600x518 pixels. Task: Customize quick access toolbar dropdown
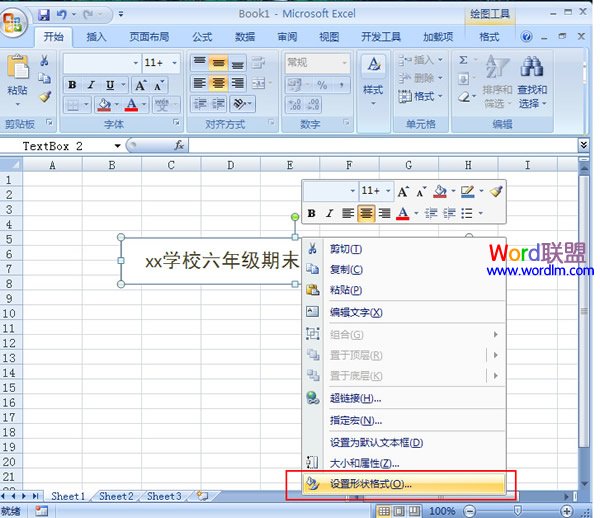coord(121,15)
